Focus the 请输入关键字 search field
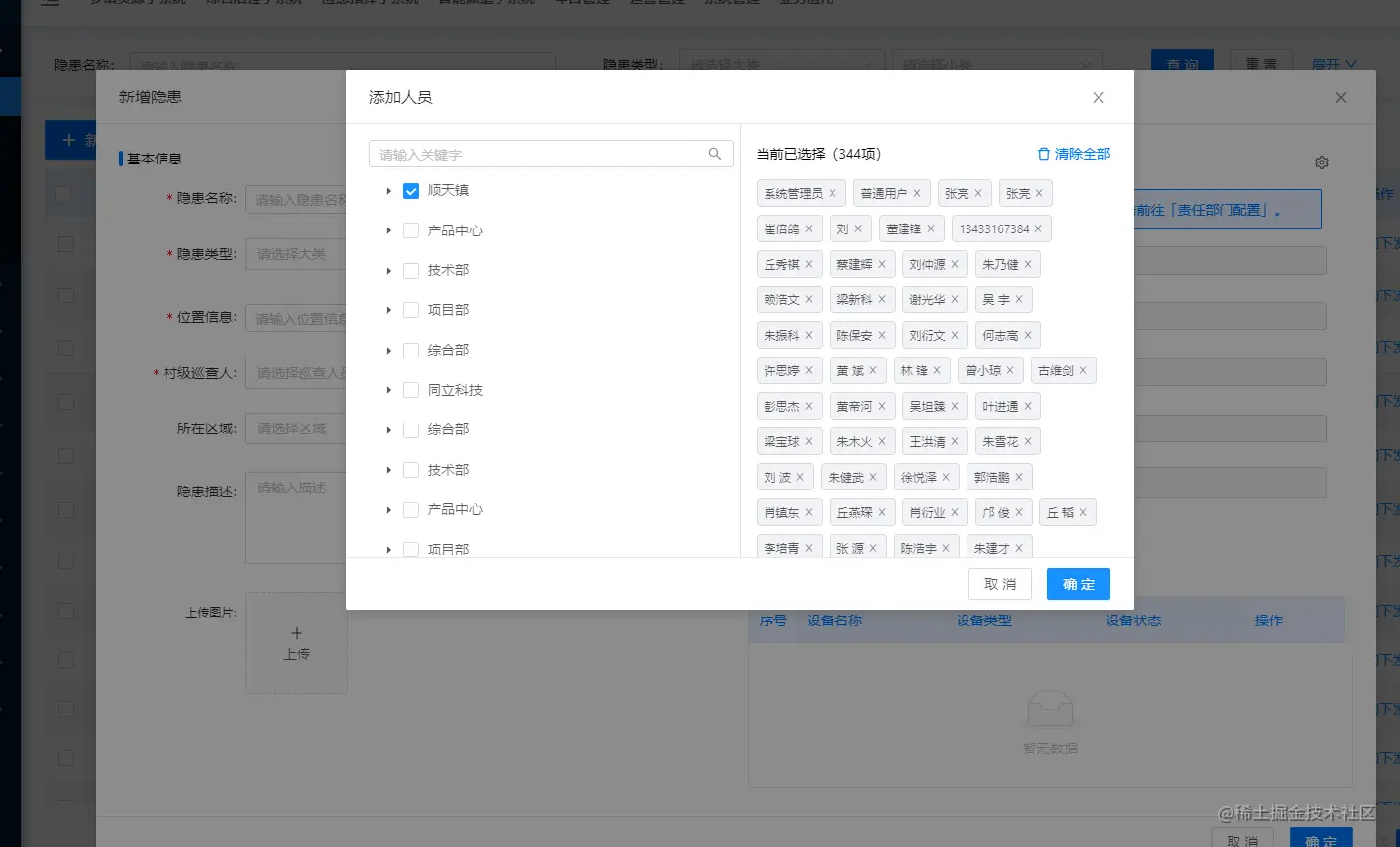This screenshot has width=1400, height=847. 552,154
